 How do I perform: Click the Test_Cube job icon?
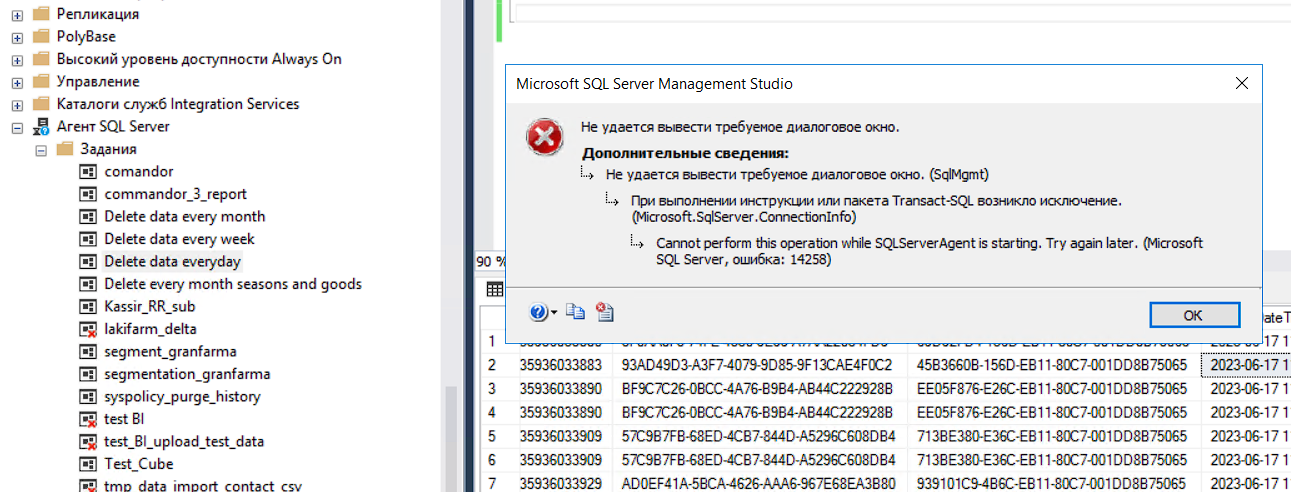(88, 464)
